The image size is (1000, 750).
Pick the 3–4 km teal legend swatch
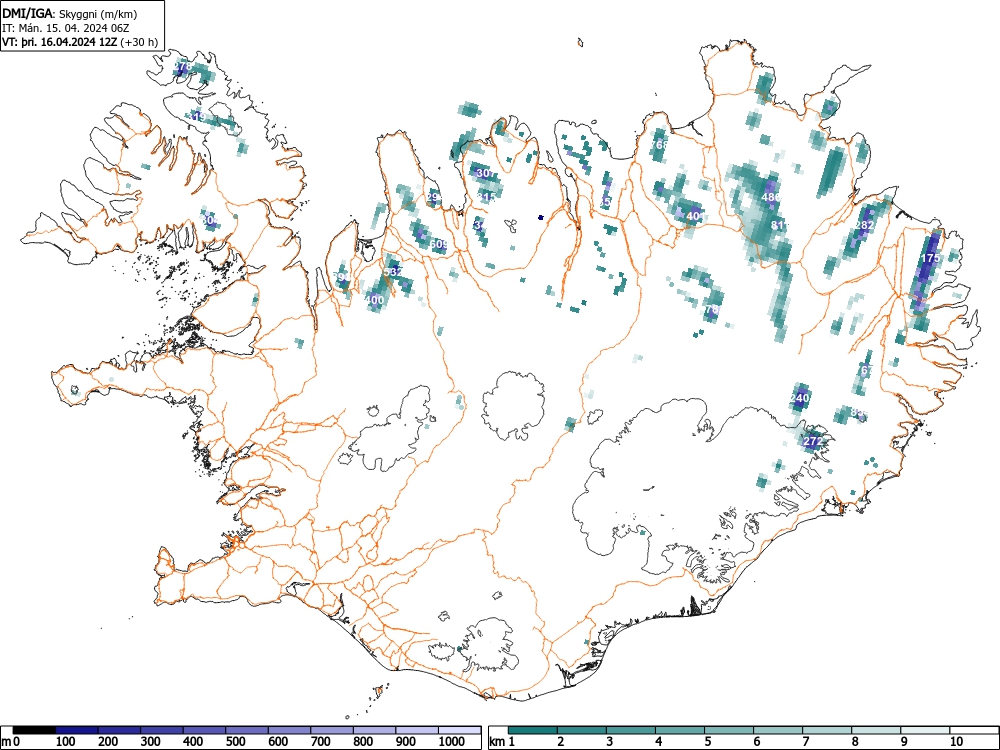(x=631, y=730)
